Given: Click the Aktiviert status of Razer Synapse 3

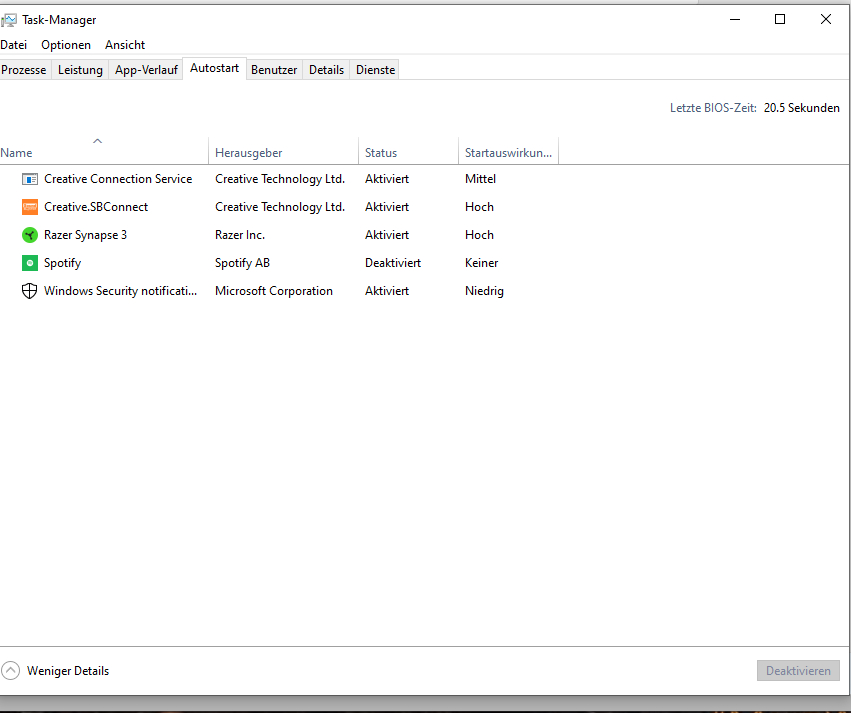Looking at the screenshot, I should [x=387, y=235].
